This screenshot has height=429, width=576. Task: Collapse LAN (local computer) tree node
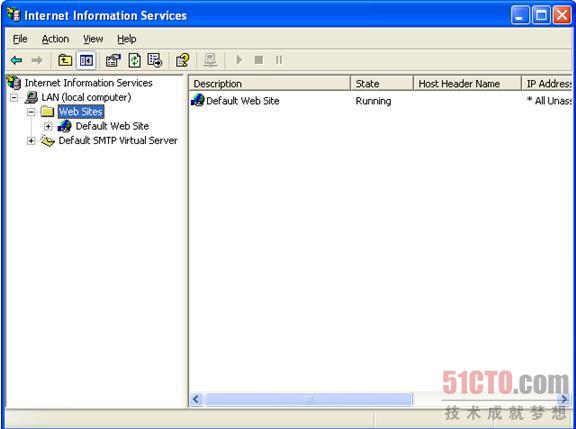[14, 98]
